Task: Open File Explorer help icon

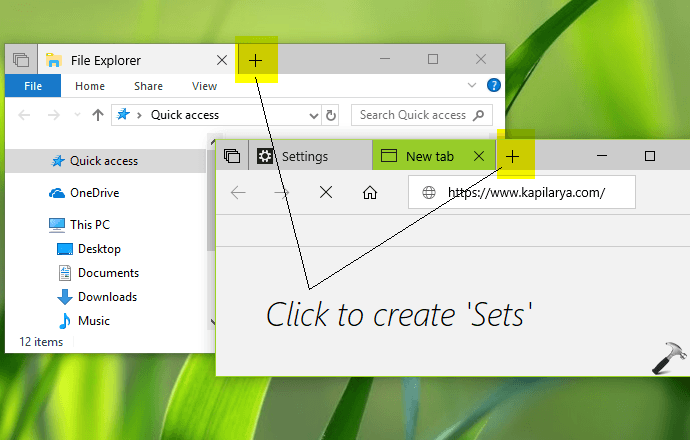Action: (493, 86)
